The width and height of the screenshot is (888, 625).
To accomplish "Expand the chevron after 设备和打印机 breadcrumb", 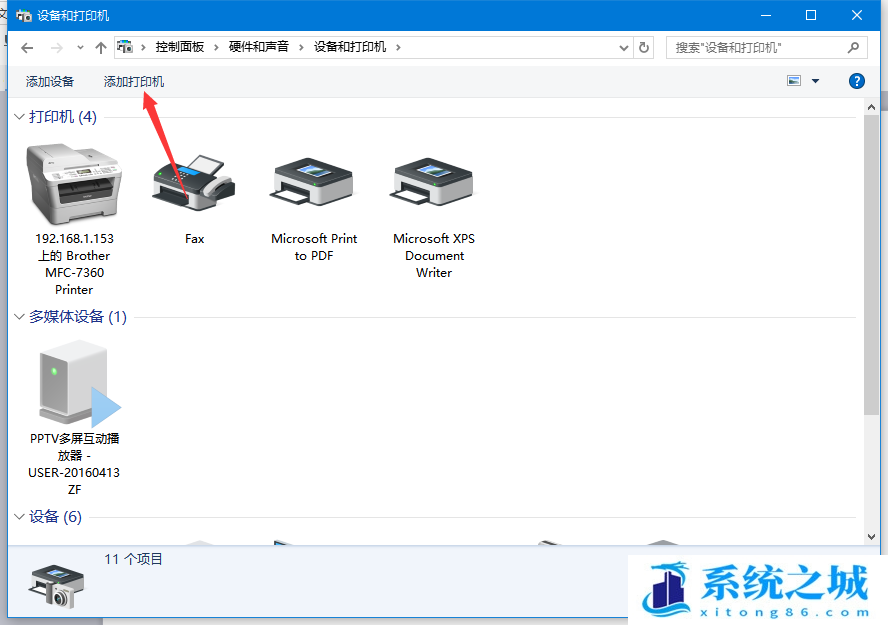I will coord(398,48).
